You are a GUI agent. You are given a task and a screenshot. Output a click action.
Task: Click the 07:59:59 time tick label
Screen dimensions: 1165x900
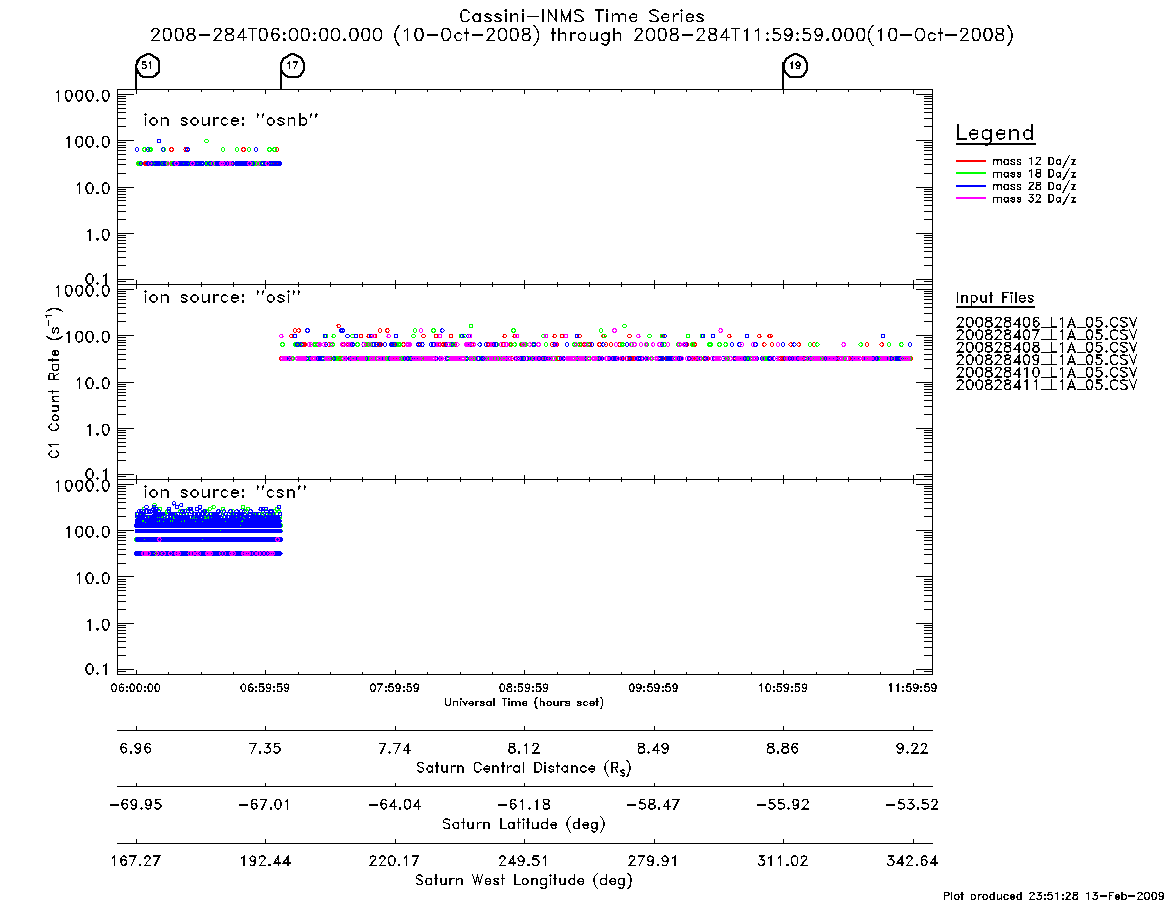coord(395,688)
